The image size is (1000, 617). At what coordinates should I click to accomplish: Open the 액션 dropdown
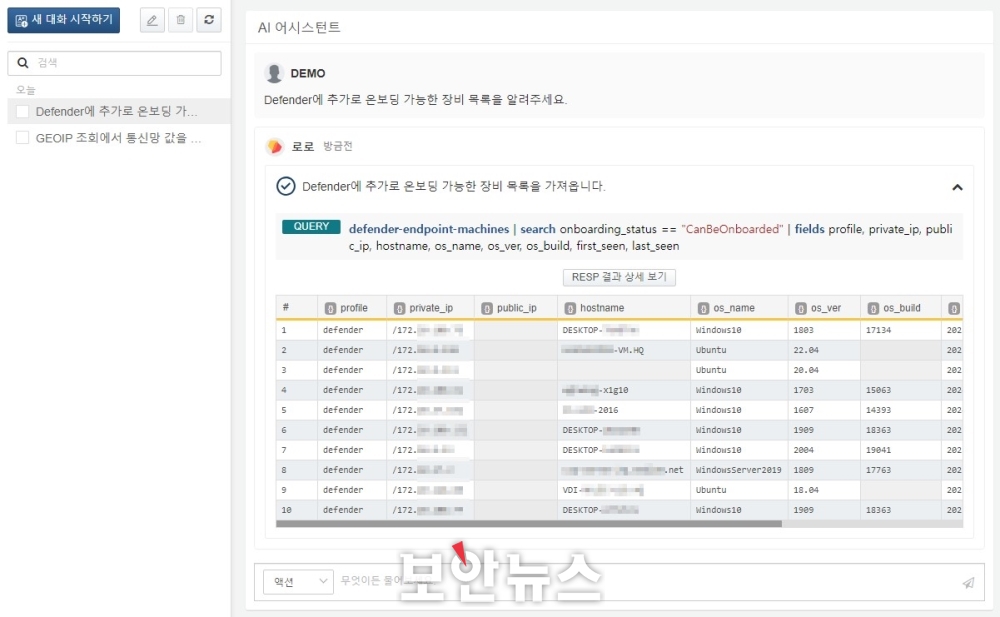point(298,581)
